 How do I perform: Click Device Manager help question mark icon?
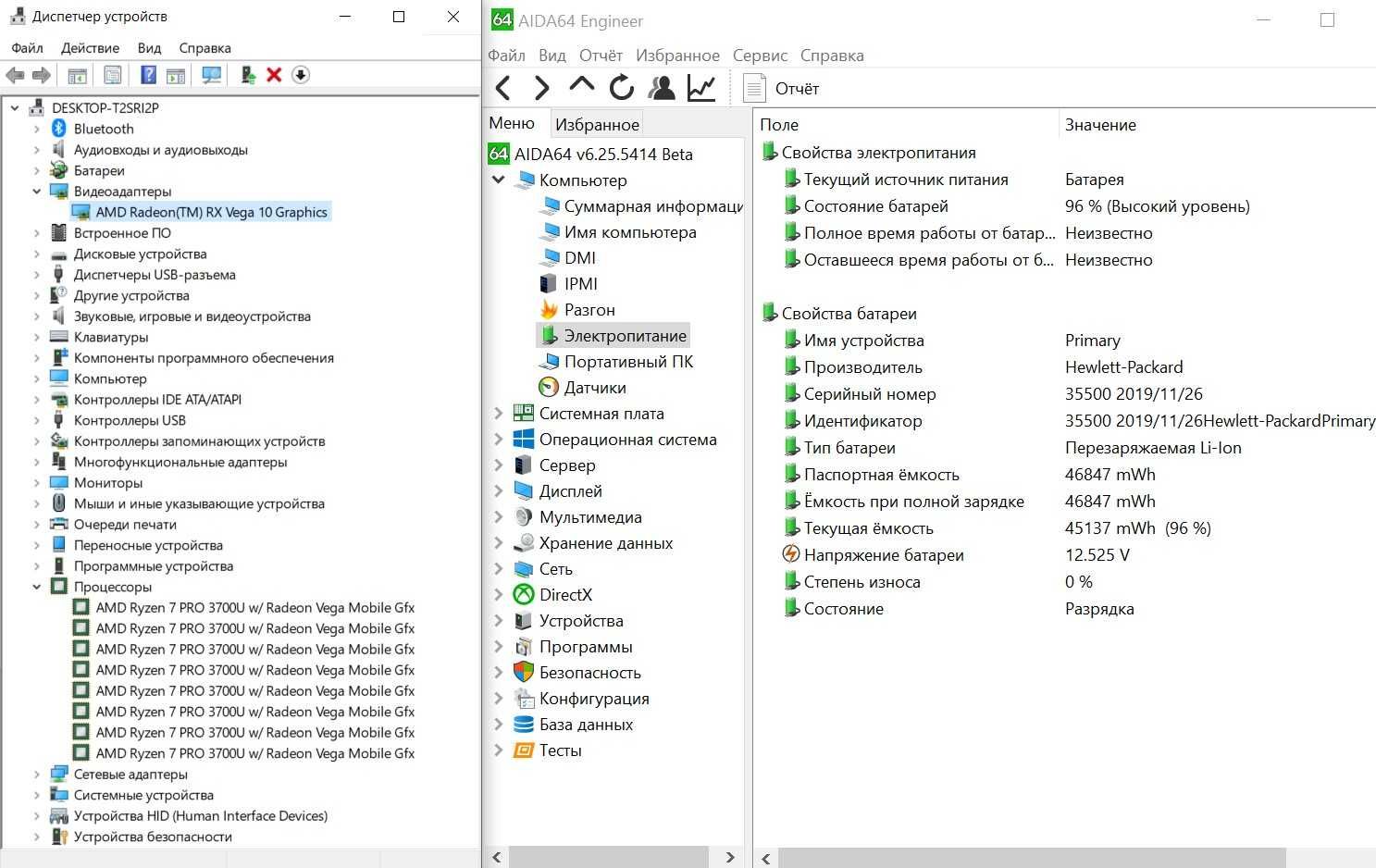point(148,75)
